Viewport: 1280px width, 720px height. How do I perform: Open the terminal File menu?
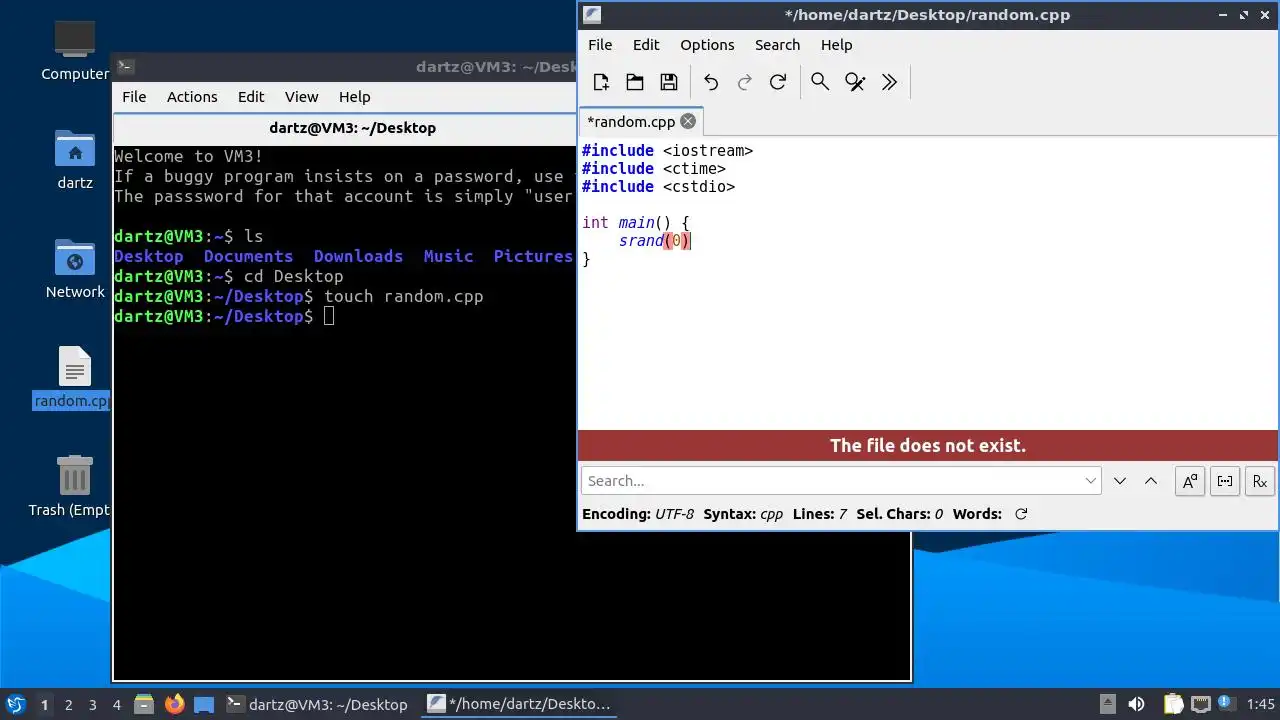click(x=134, y=97)
